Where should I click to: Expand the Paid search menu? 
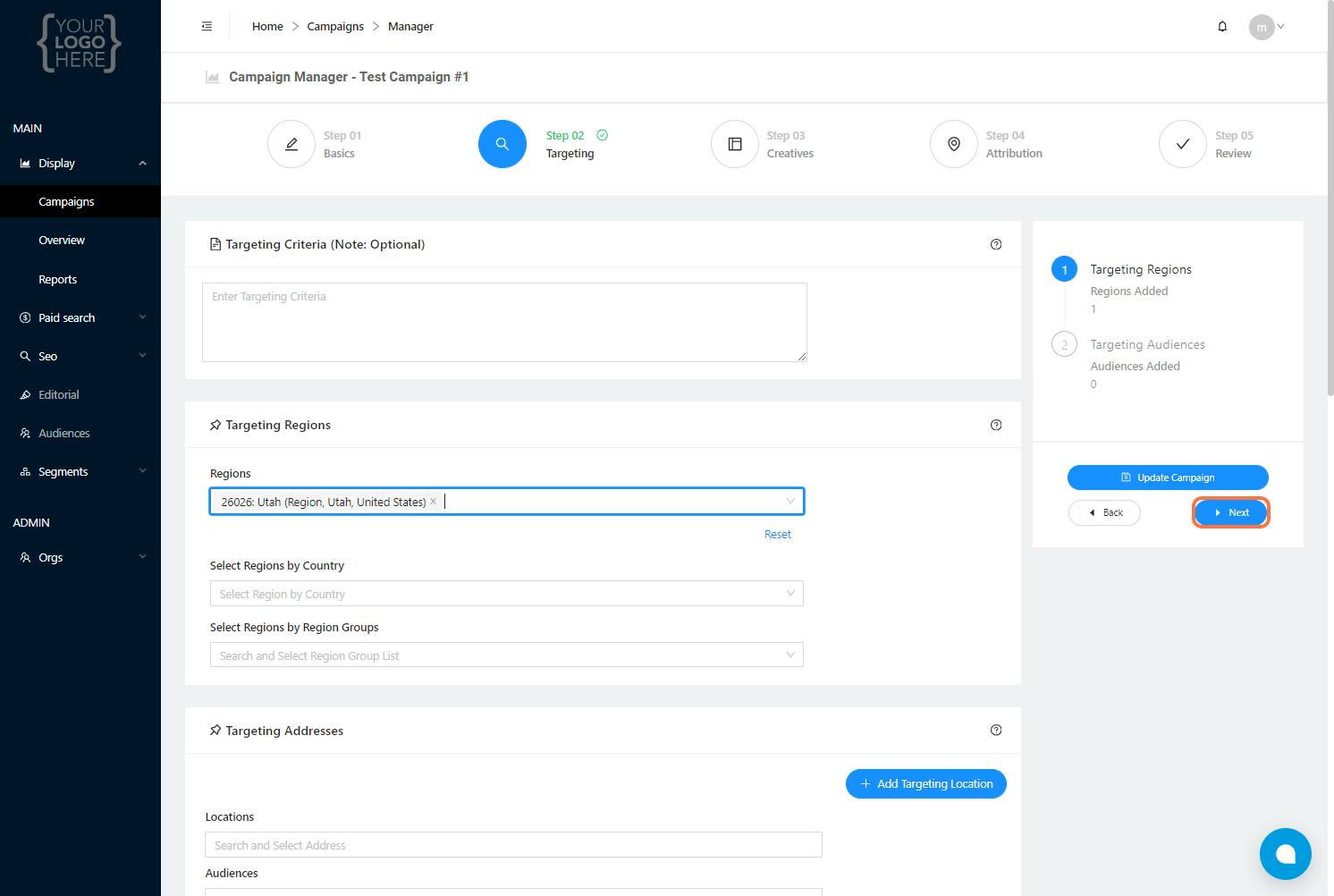tap(142, 317)
